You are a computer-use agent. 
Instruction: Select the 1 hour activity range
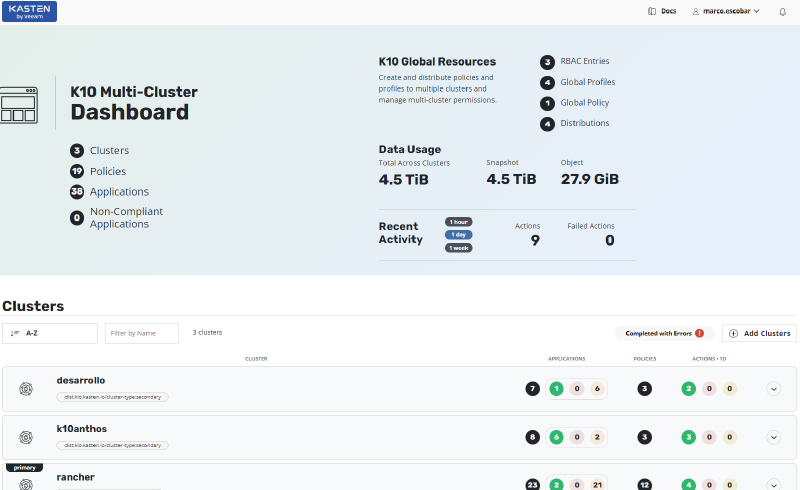[459, 222]
